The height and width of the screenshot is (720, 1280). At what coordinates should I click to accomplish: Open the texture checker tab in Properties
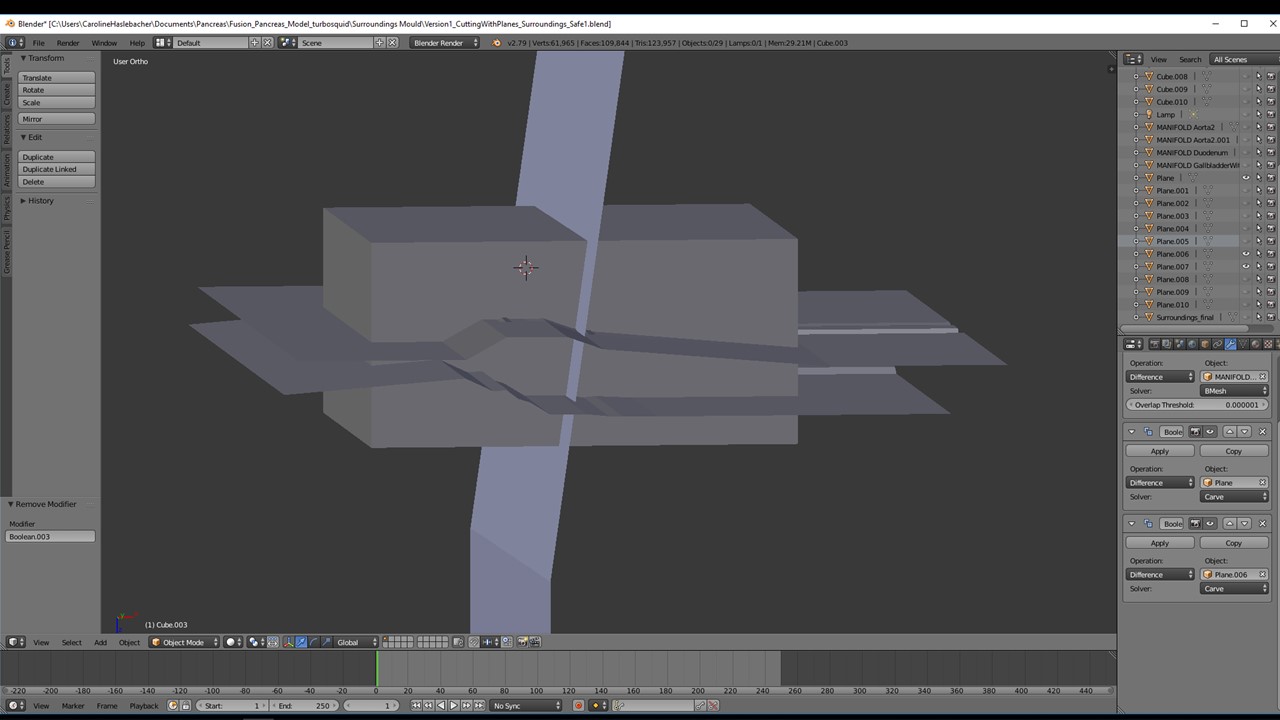point(1268,344)
